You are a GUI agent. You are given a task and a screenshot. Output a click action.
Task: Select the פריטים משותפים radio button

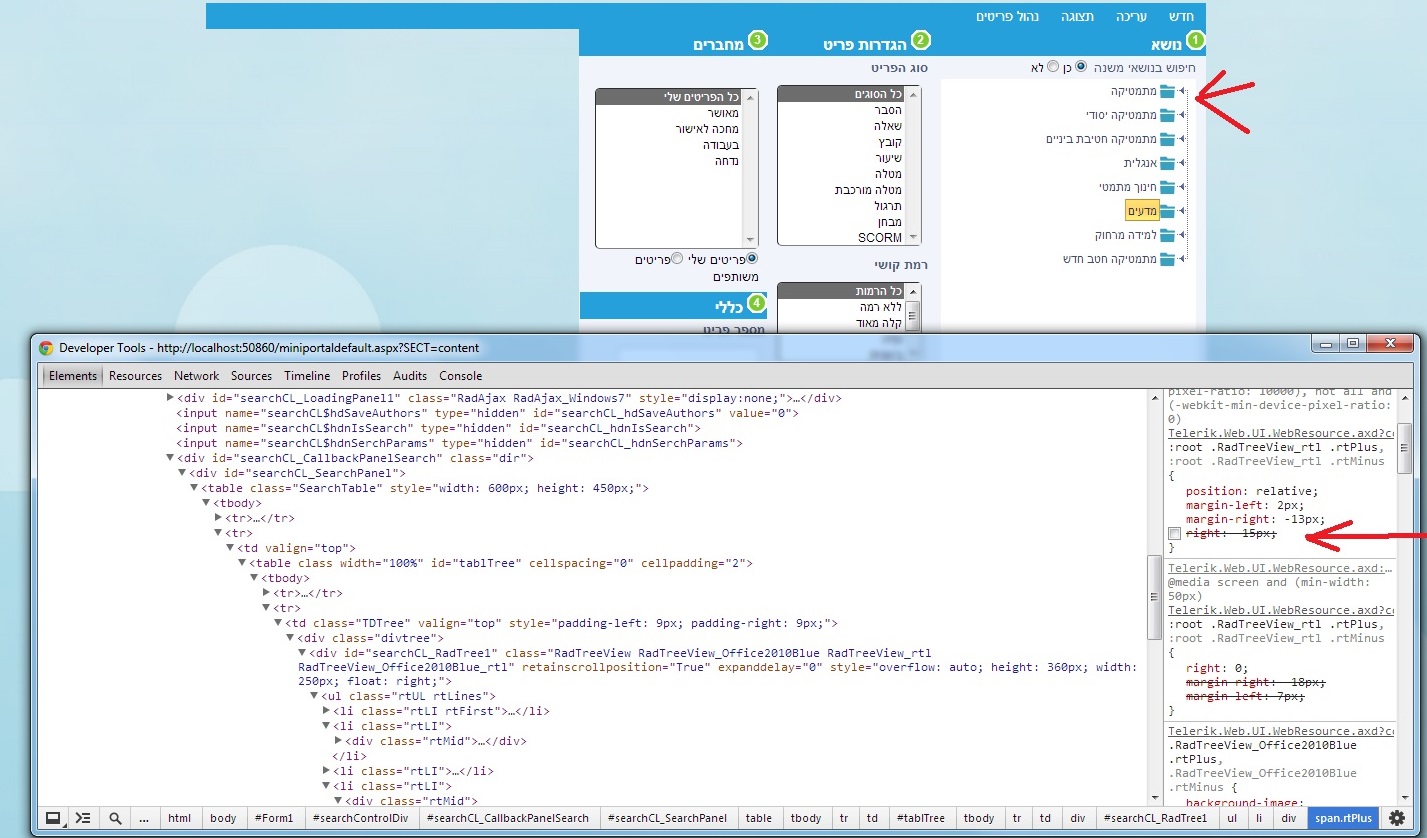pos(677,258)
